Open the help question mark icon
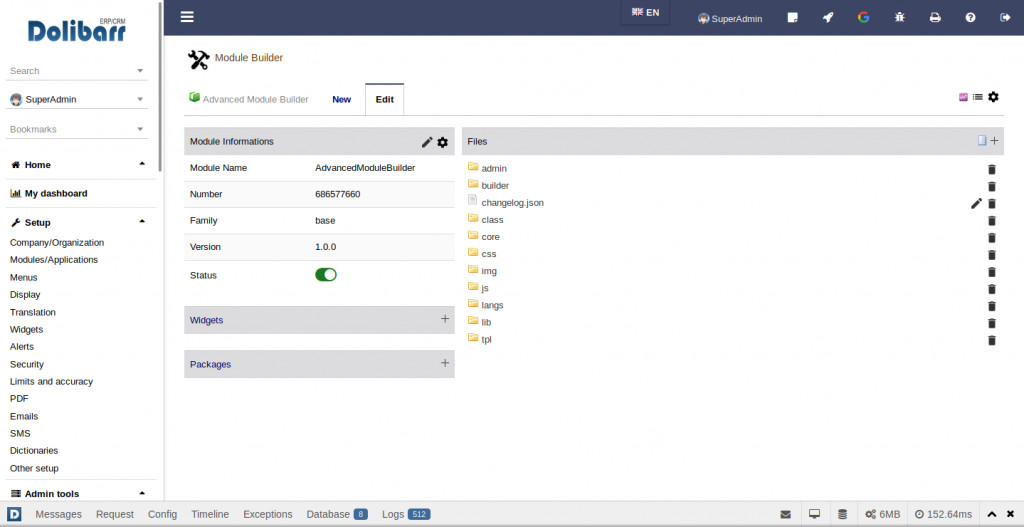The image size is (1024, 527). tap(970, 18)
